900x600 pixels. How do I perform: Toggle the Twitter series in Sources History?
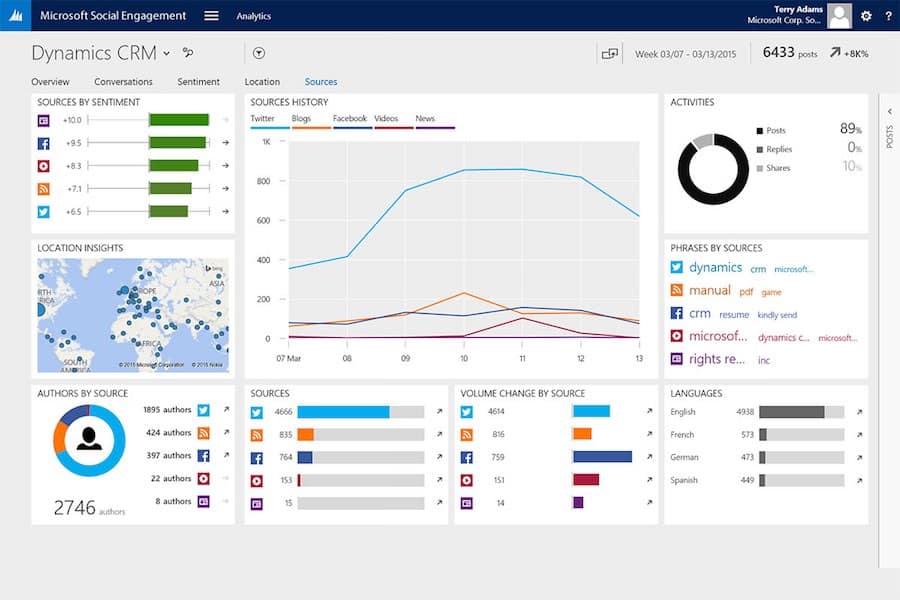click(x=262, y=119)
